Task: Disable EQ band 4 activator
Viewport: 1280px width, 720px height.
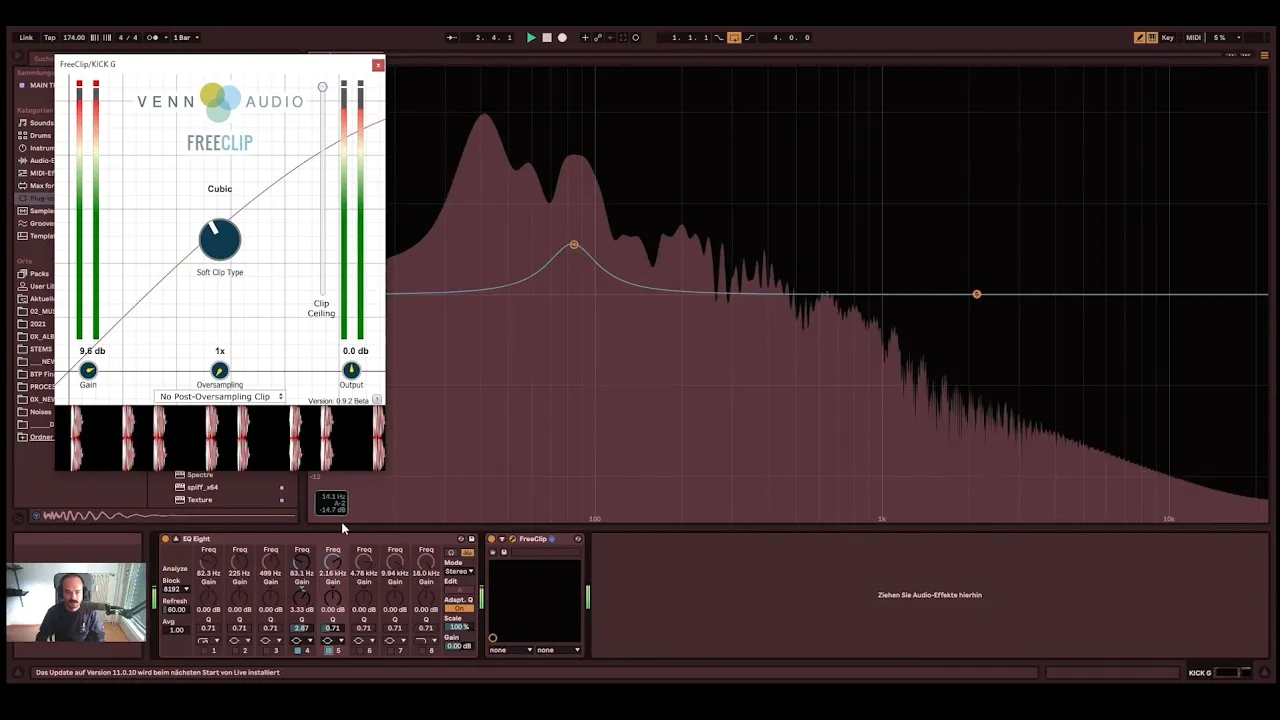Action: pos(298,651)
